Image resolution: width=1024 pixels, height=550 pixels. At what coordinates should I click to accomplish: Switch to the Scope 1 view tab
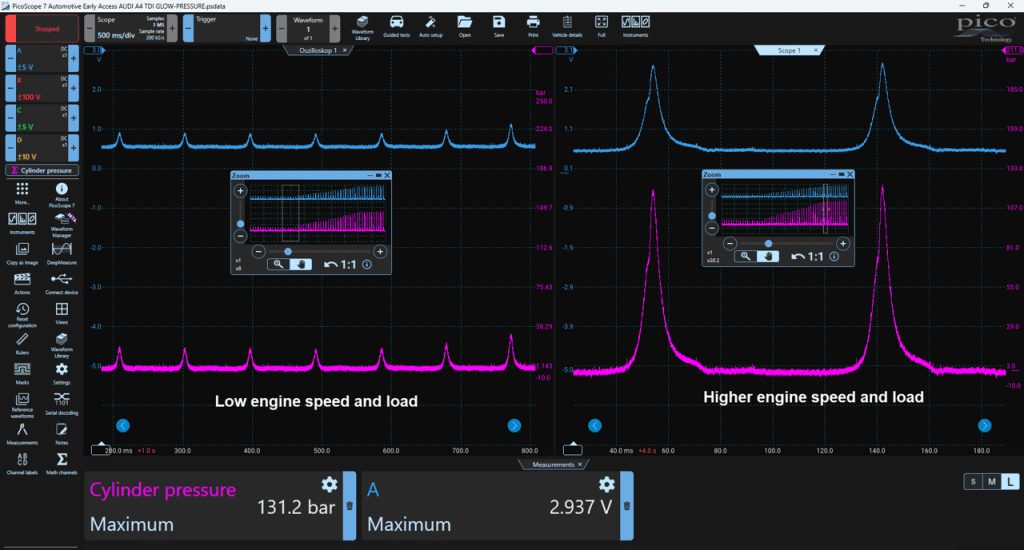(789, 50)
